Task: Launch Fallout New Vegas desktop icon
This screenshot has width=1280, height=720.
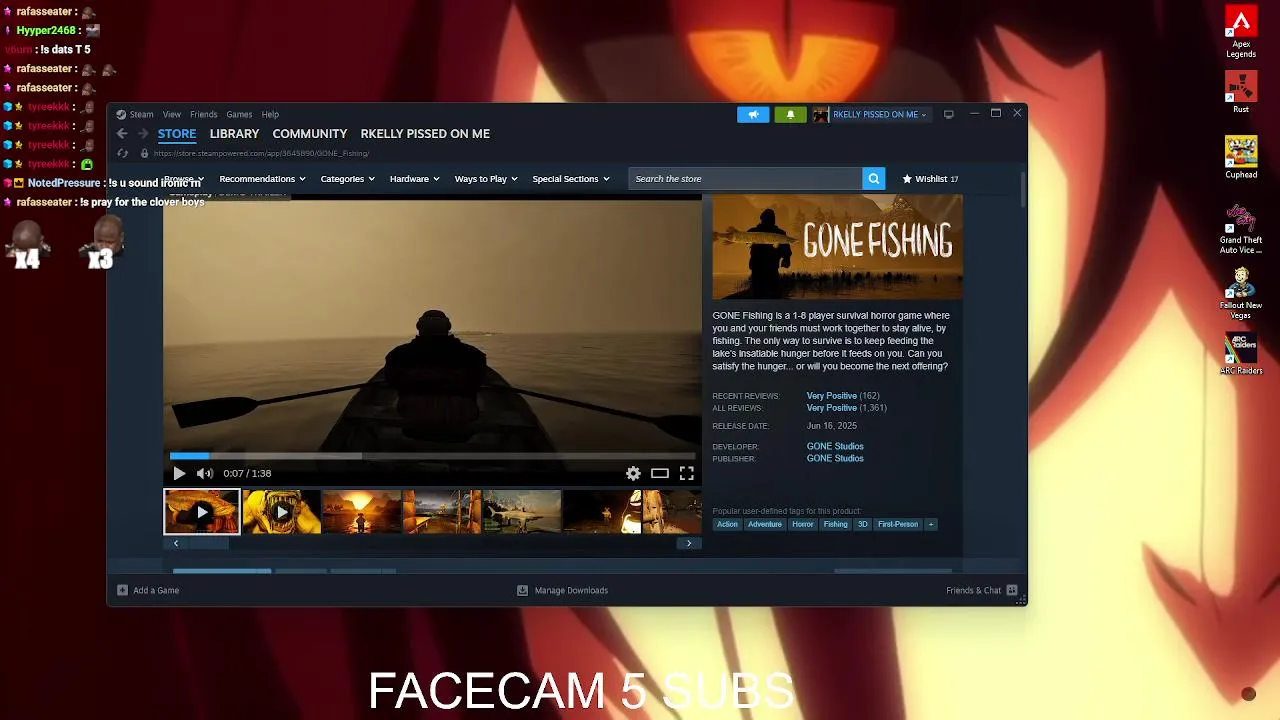Action: click(x=1241, y=294)
